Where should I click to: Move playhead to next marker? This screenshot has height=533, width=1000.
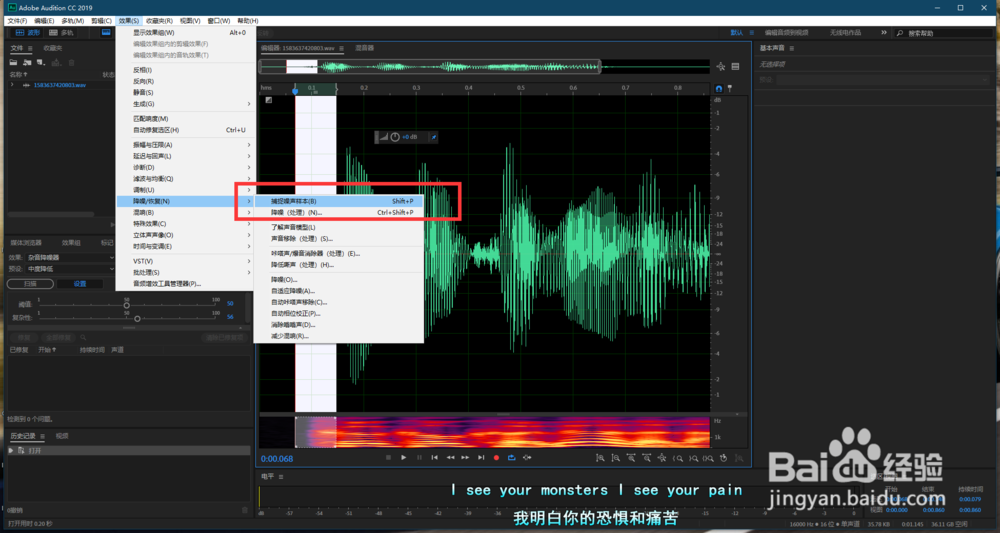pyautogui.click(x=482, y=458)
